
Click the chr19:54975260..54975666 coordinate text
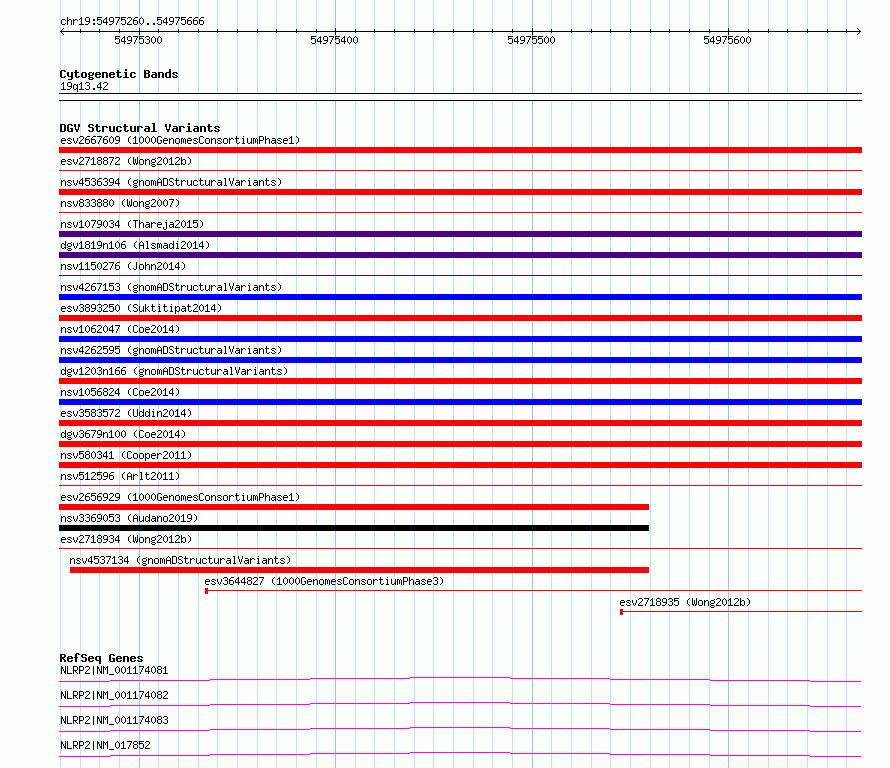[132, 22]
